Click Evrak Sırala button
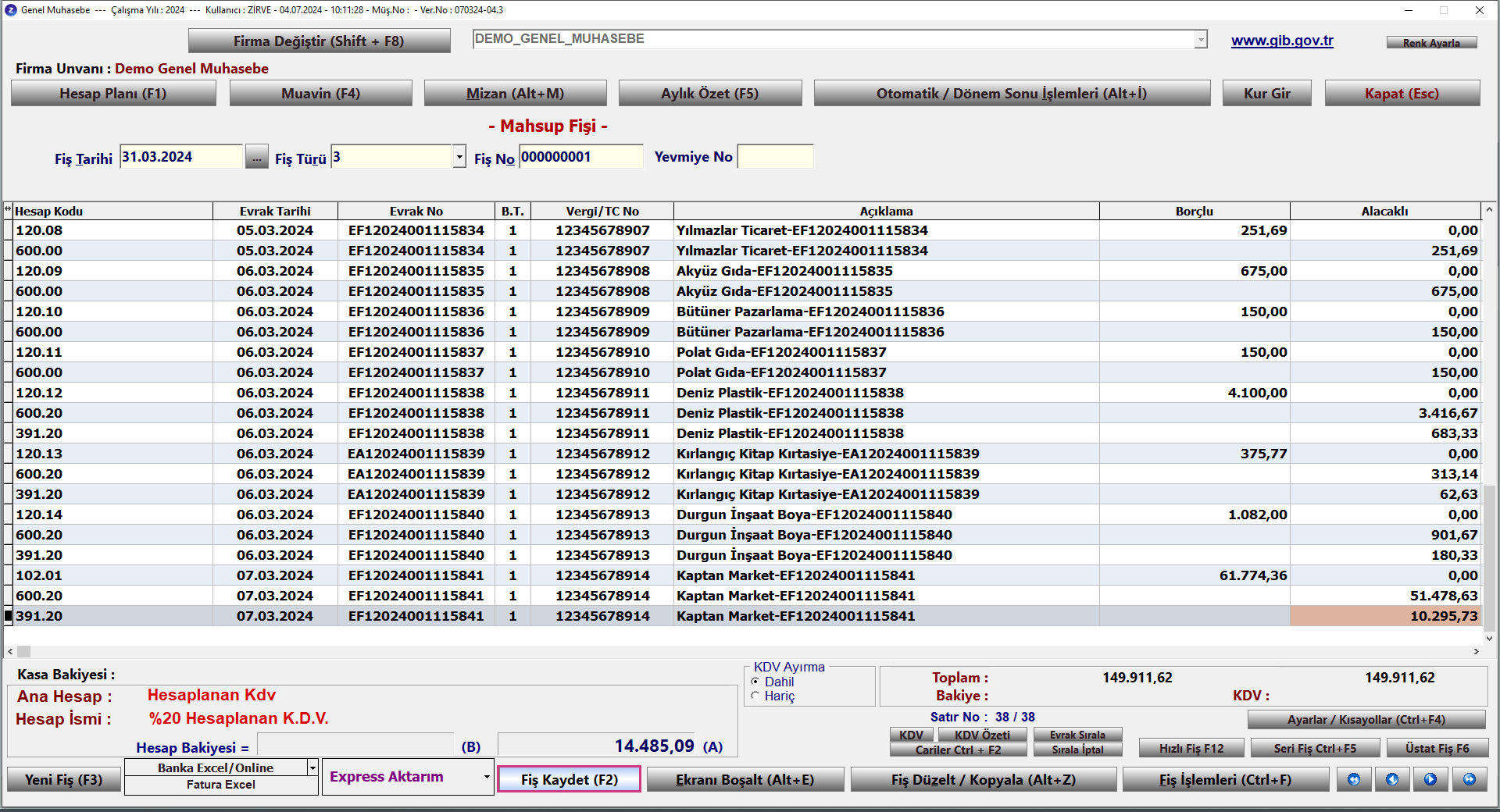This screenshot has width=1500, height=812. coord(1077,735)
